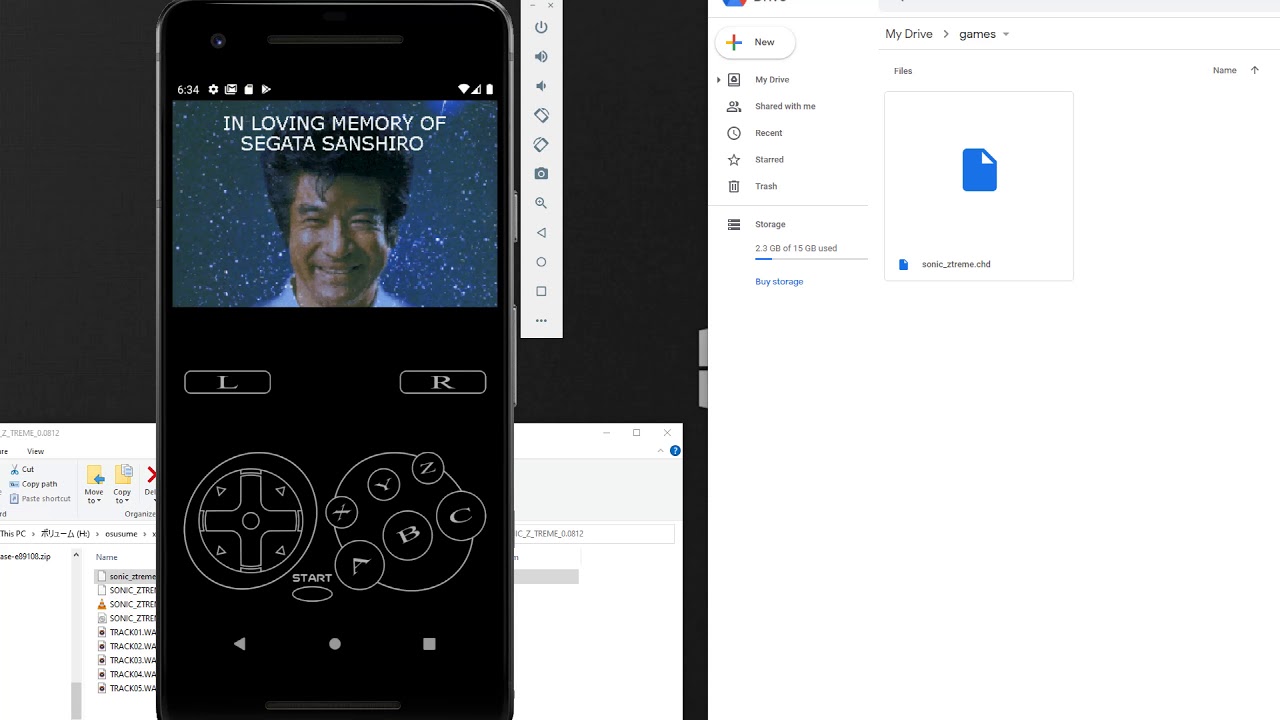Tap the Z button on the Saturn gamepad
The image size is (1280, 720).
point(428,467)
